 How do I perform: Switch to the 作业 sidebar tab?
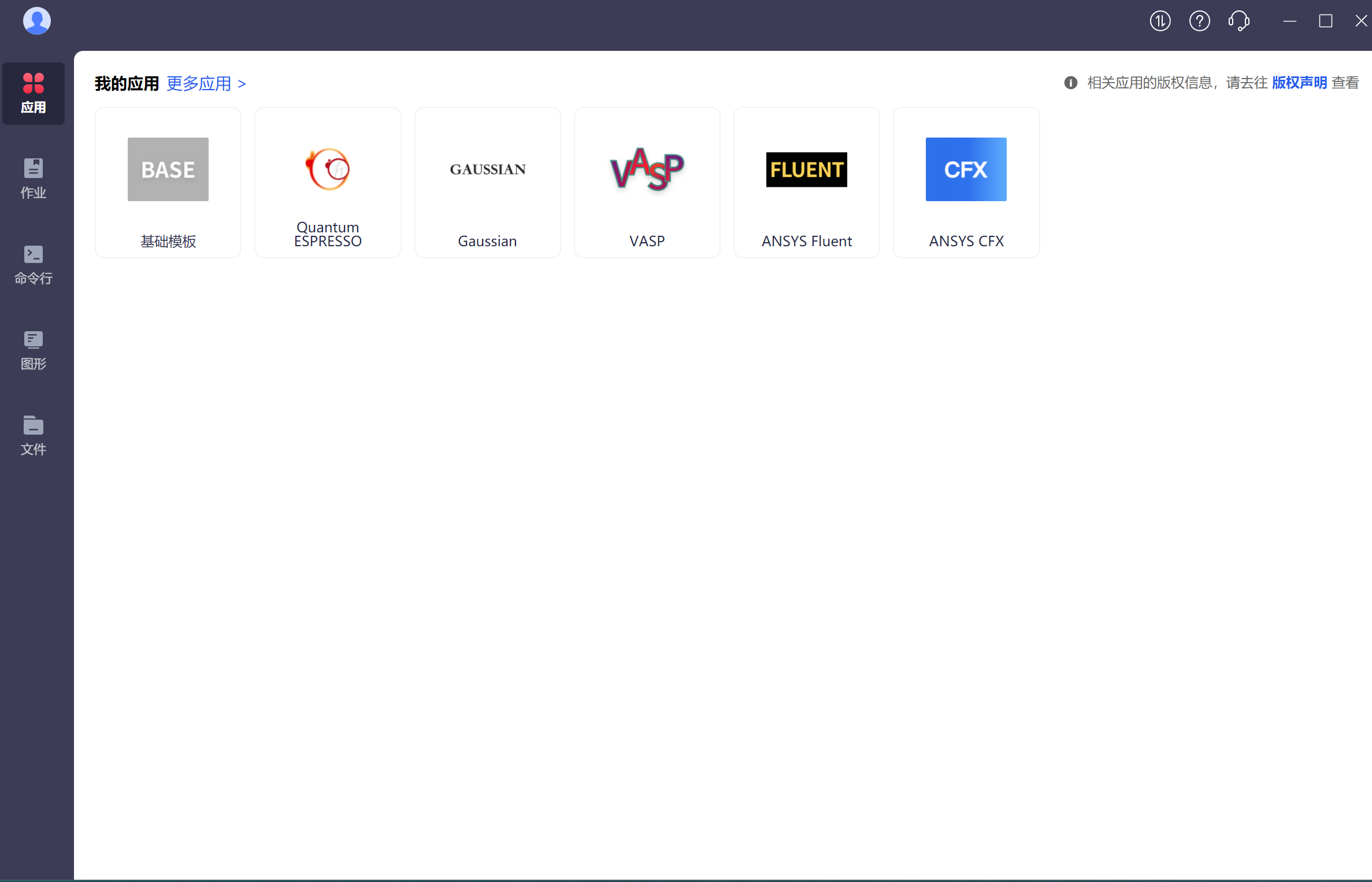34,179
